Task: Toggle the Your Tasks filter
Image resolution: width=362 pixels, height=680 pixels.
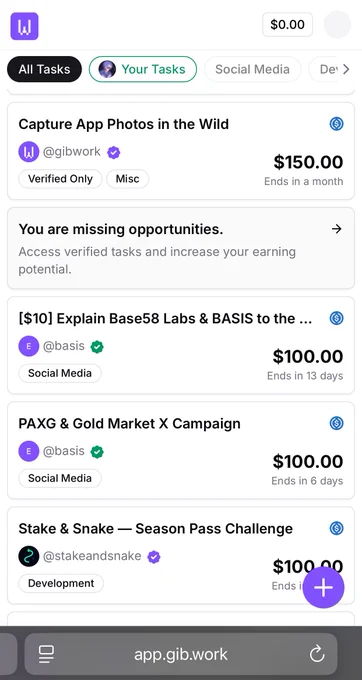Action: (x=143, y=69)
